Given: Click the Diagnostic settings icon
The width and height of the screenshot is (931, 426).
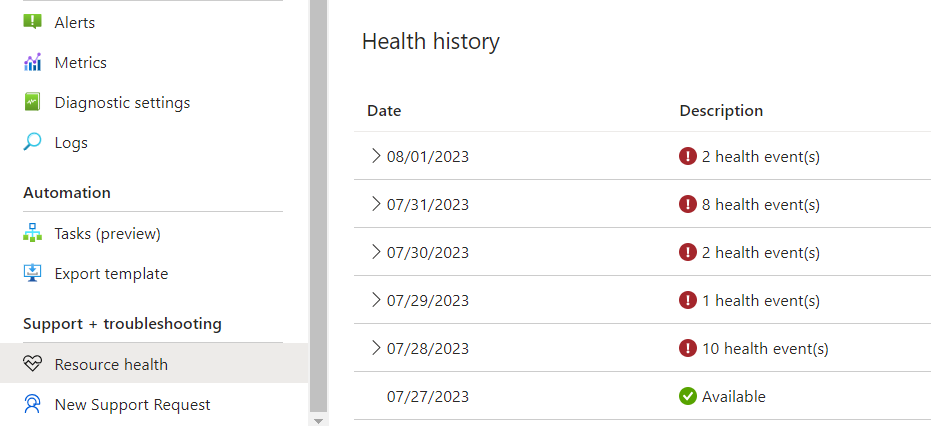Looking at the screenshot, I should pos(32,102).
